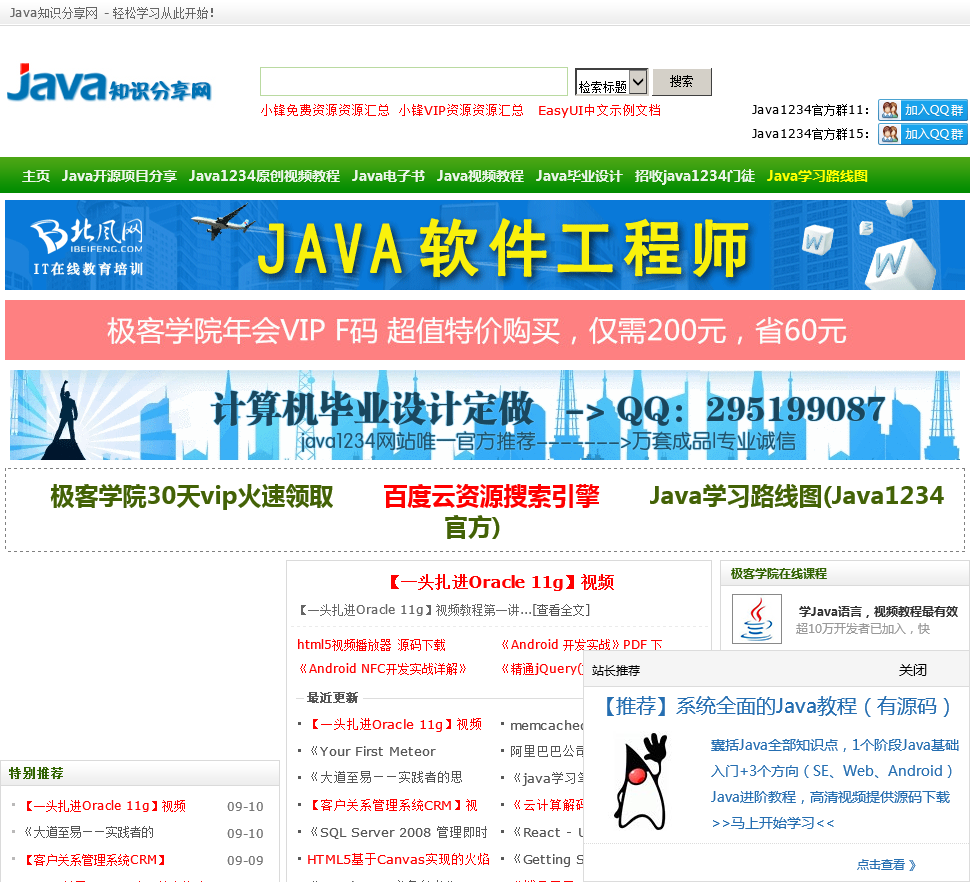Close the 站长推荐 popup via 关闭
This screenshot has height=882, width=970.
(912, 670)
